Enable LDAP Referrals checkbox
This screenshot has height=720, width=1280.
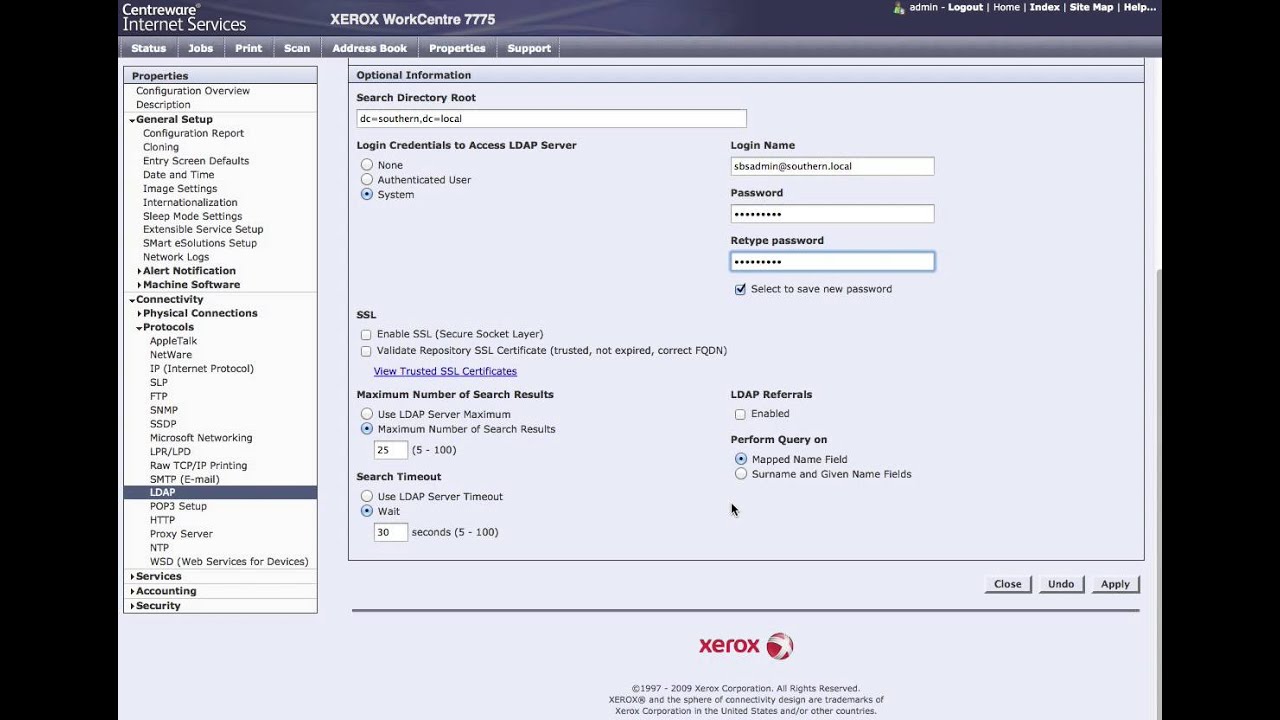point(740,414)
